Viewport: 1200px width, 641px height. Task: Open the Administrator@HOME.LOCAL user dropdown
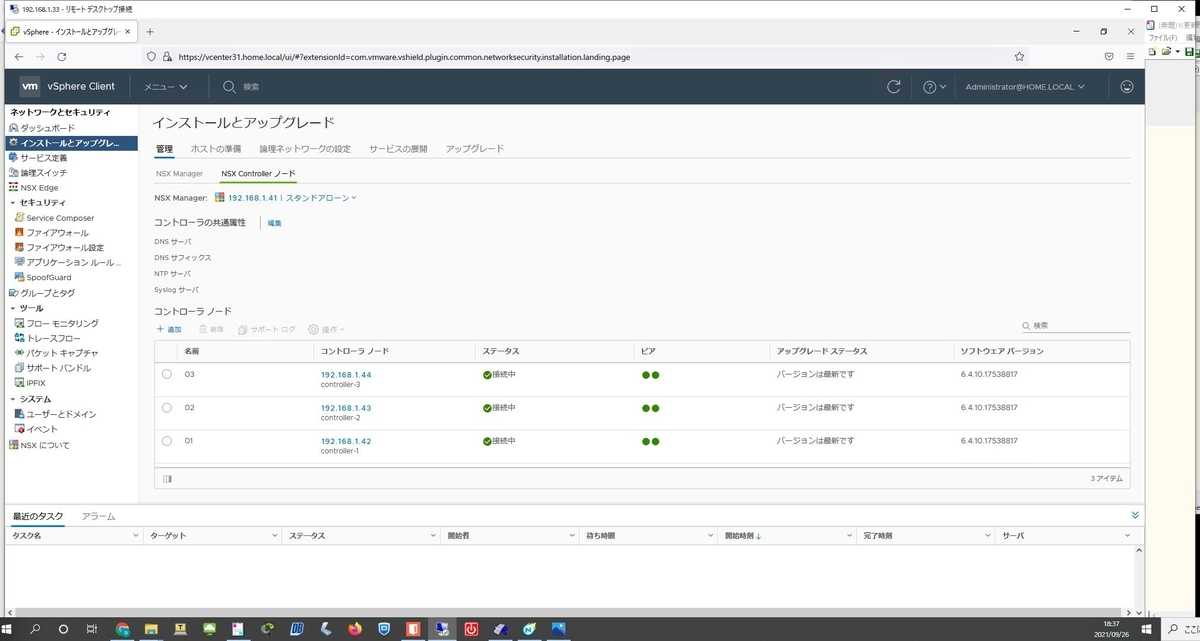point(1025,87)
